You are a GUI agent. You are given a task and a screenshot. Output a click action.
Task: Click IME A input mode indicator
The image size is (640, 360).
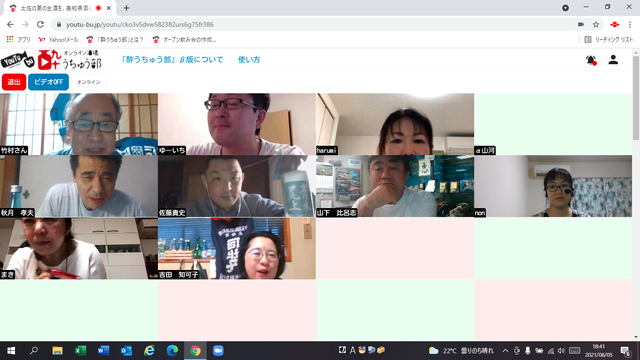pyautogui.click(x=352, y=350)
